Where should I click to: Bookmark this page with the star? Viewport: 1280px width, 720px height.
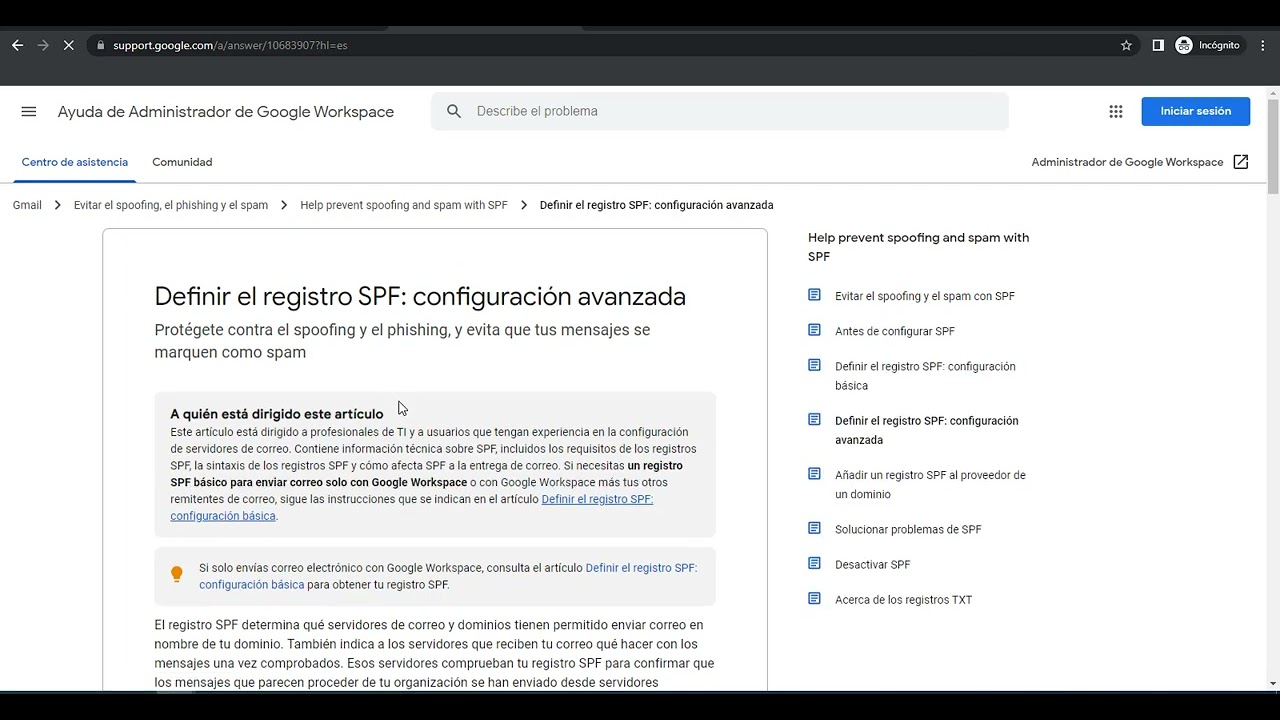1126,45
